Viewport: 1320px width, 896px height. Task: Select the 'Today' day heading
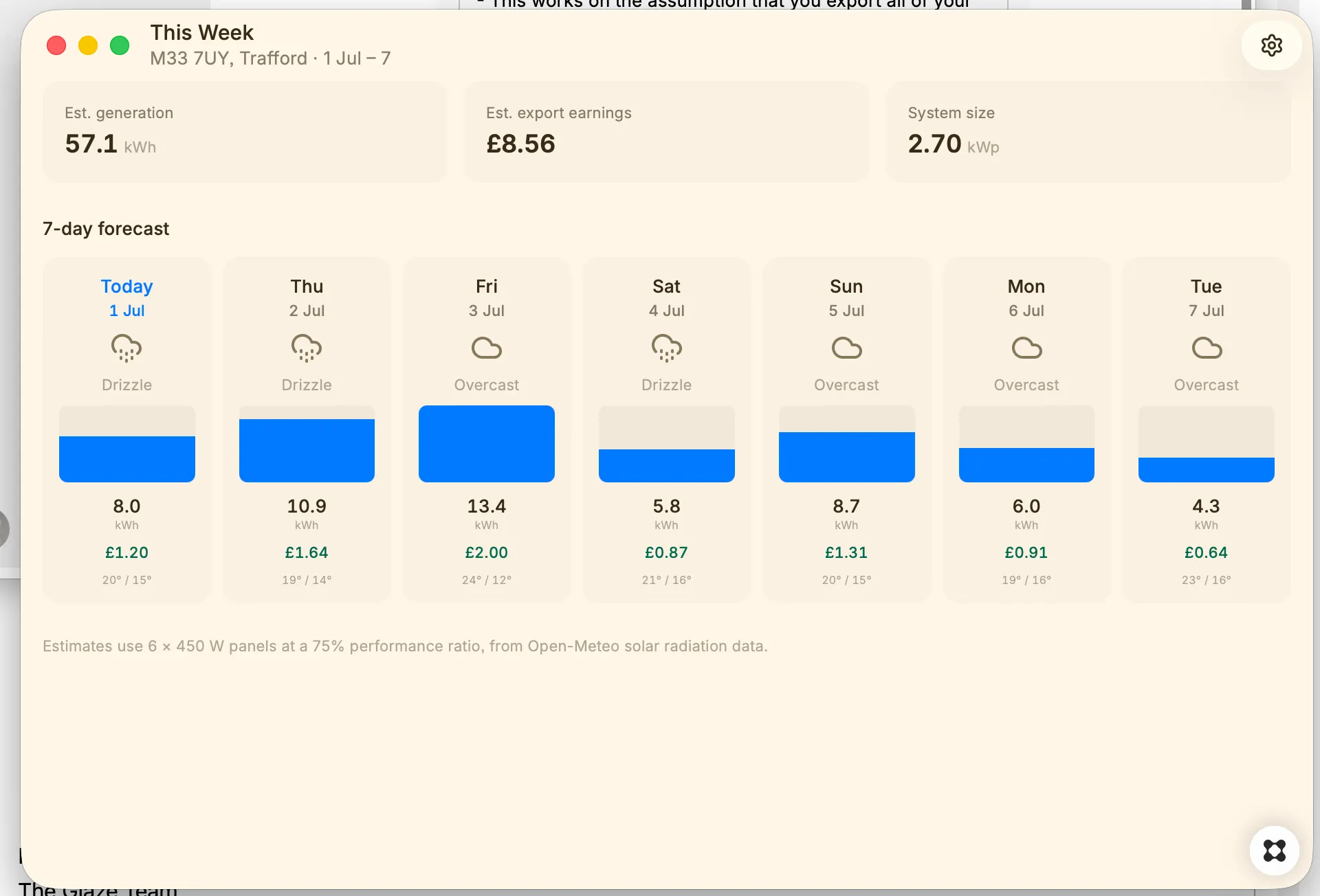(126, 286)
